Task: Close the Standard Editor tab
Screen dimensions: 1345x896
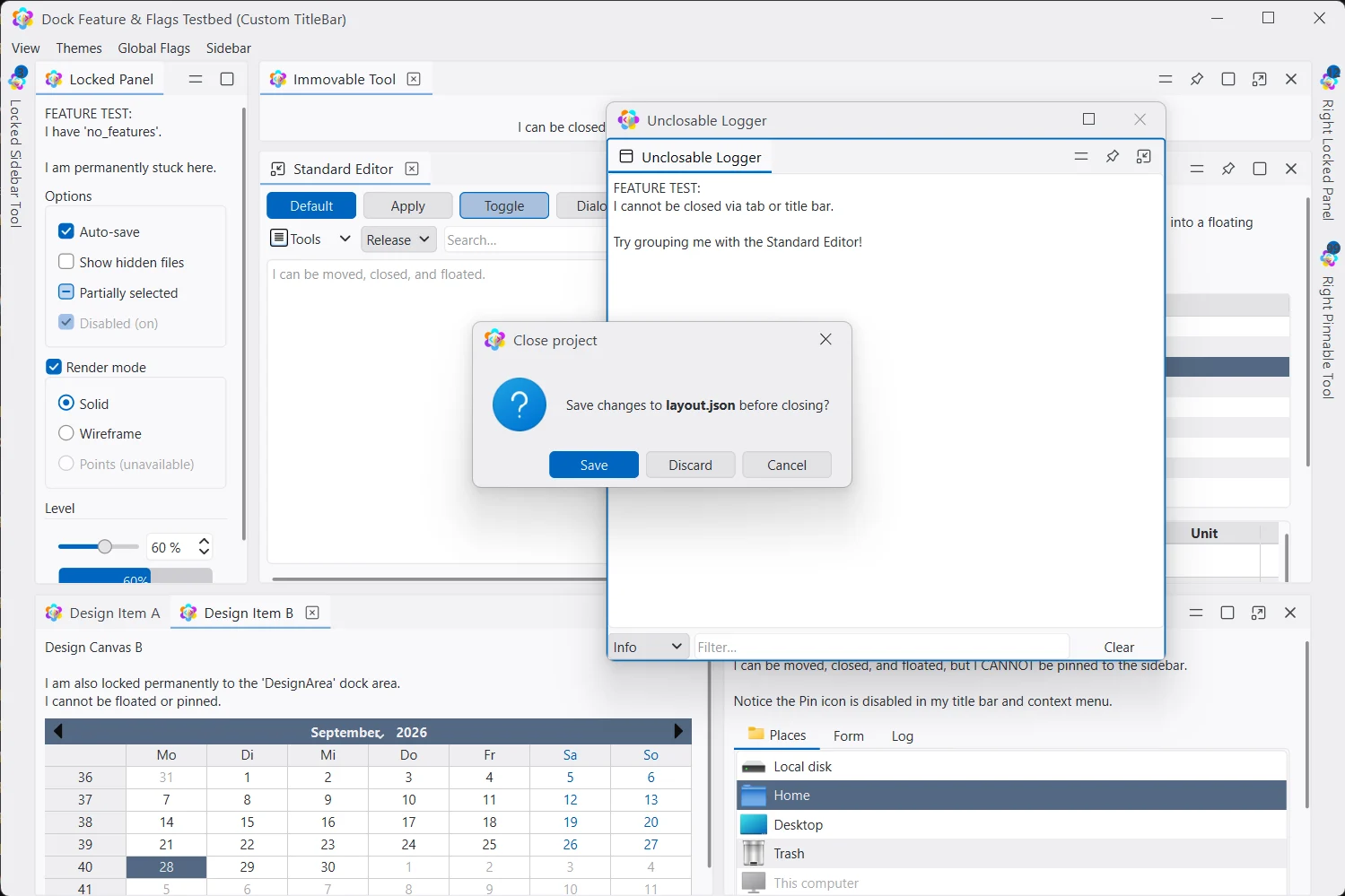Action: 412,169
